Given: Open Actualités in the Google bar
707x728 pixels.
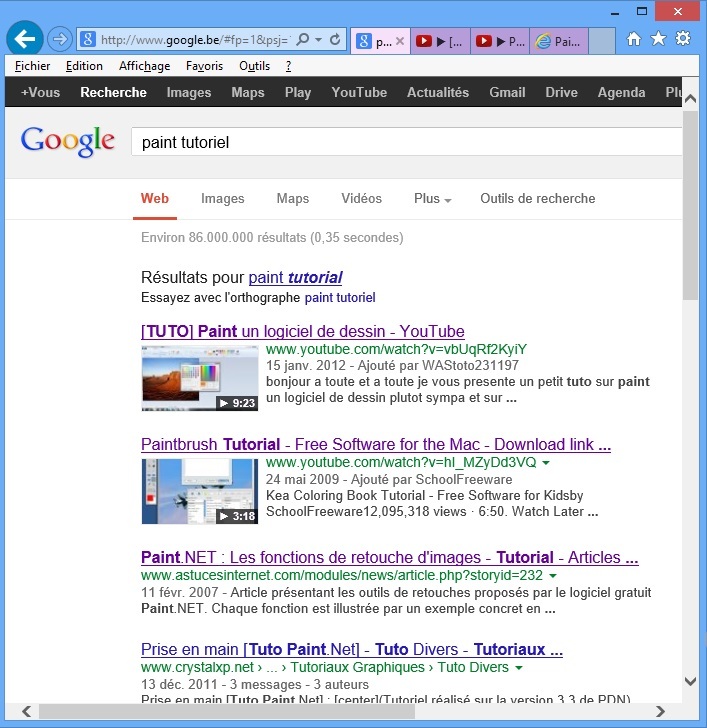Looking at the screenshot, I should [x=438, y=92].
